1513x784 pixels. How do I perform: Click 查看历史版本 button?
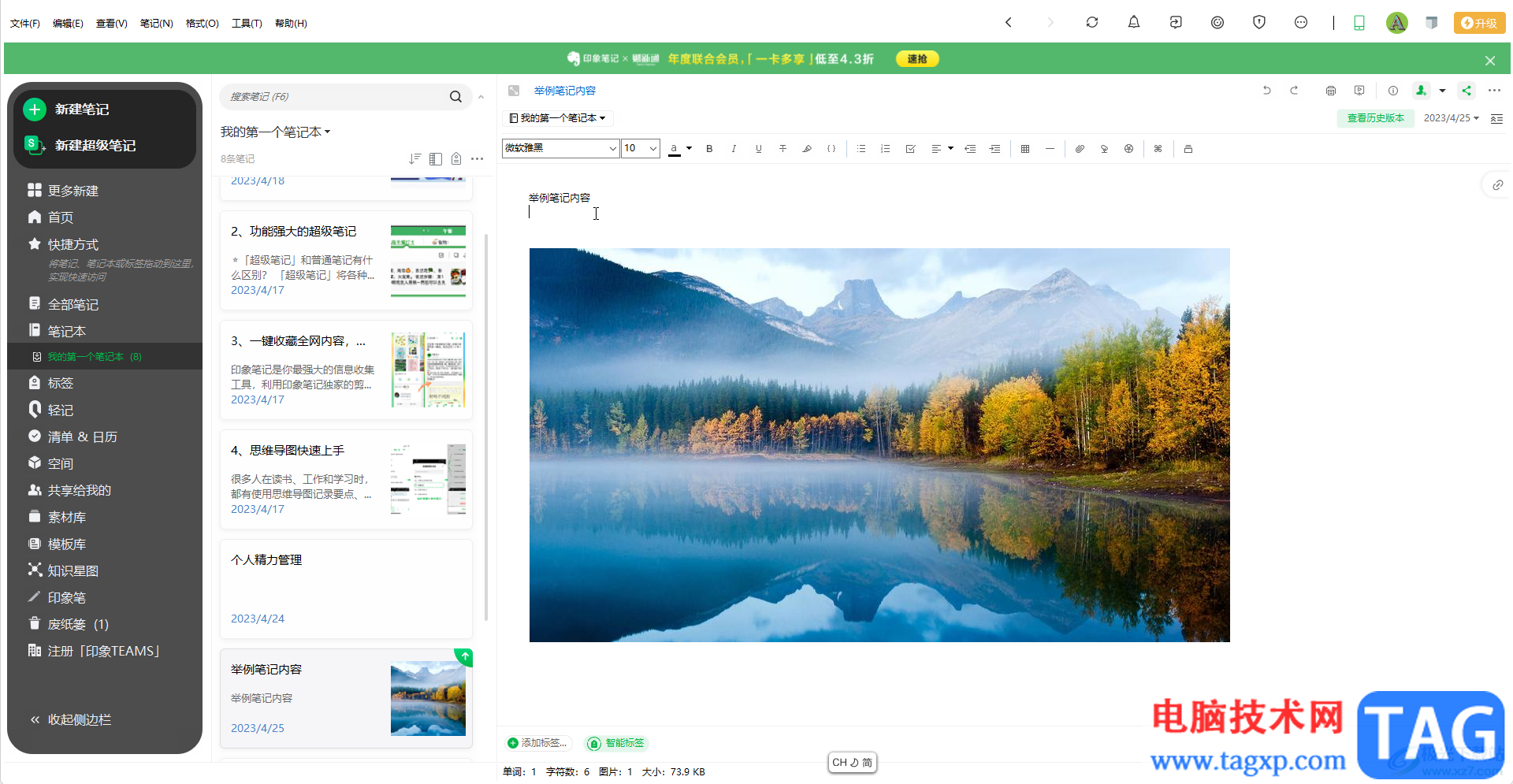[x=1376, y=118]
